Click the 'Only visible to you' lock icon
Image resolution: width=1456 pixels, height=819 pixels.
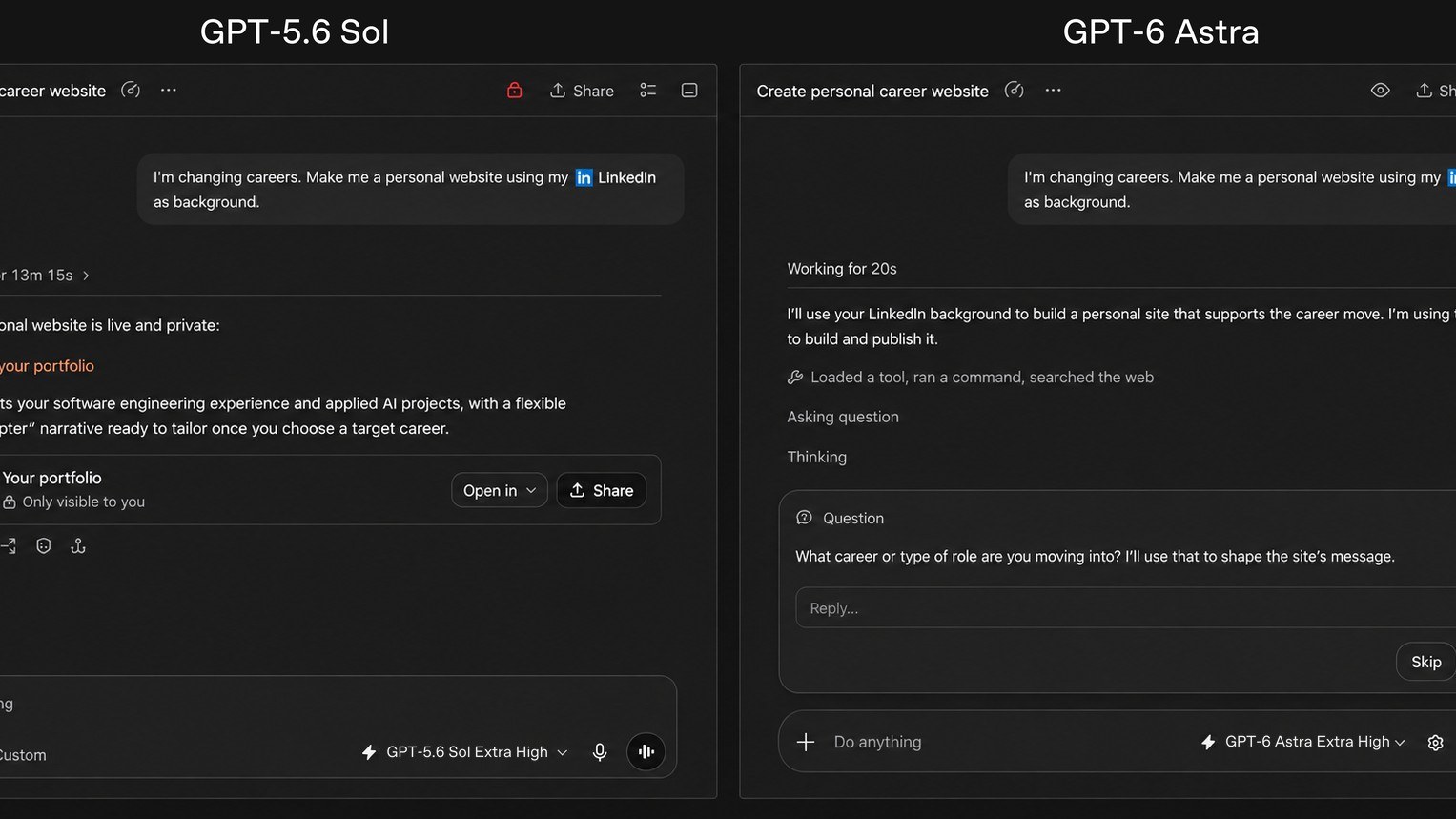[10, 502]
